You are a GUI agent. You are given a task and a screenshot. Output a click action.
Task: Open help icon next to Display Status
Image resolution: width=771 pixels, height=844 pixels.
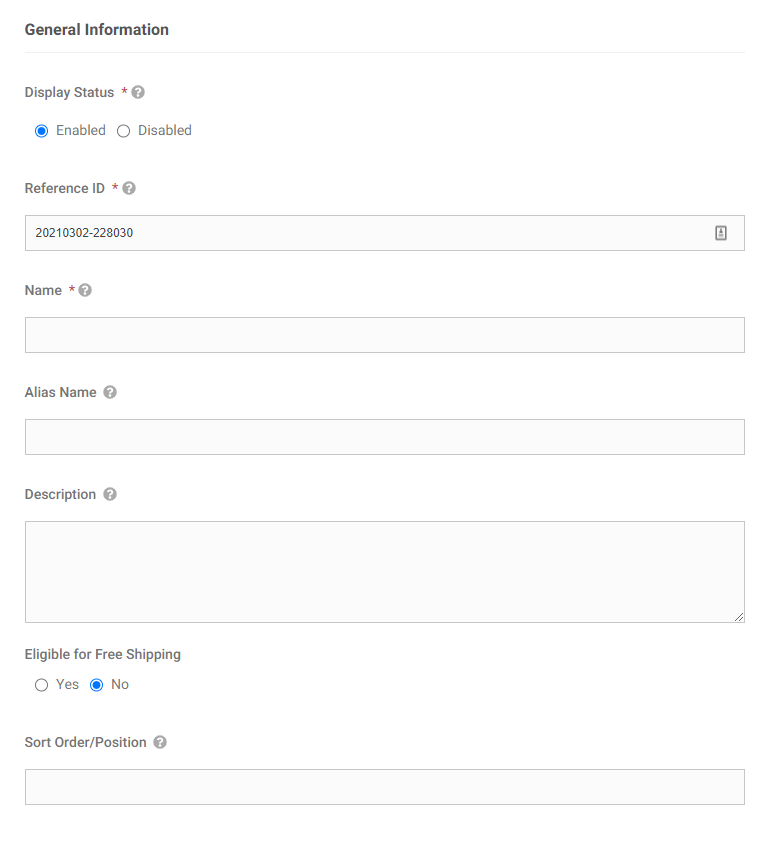coord(138,92)
